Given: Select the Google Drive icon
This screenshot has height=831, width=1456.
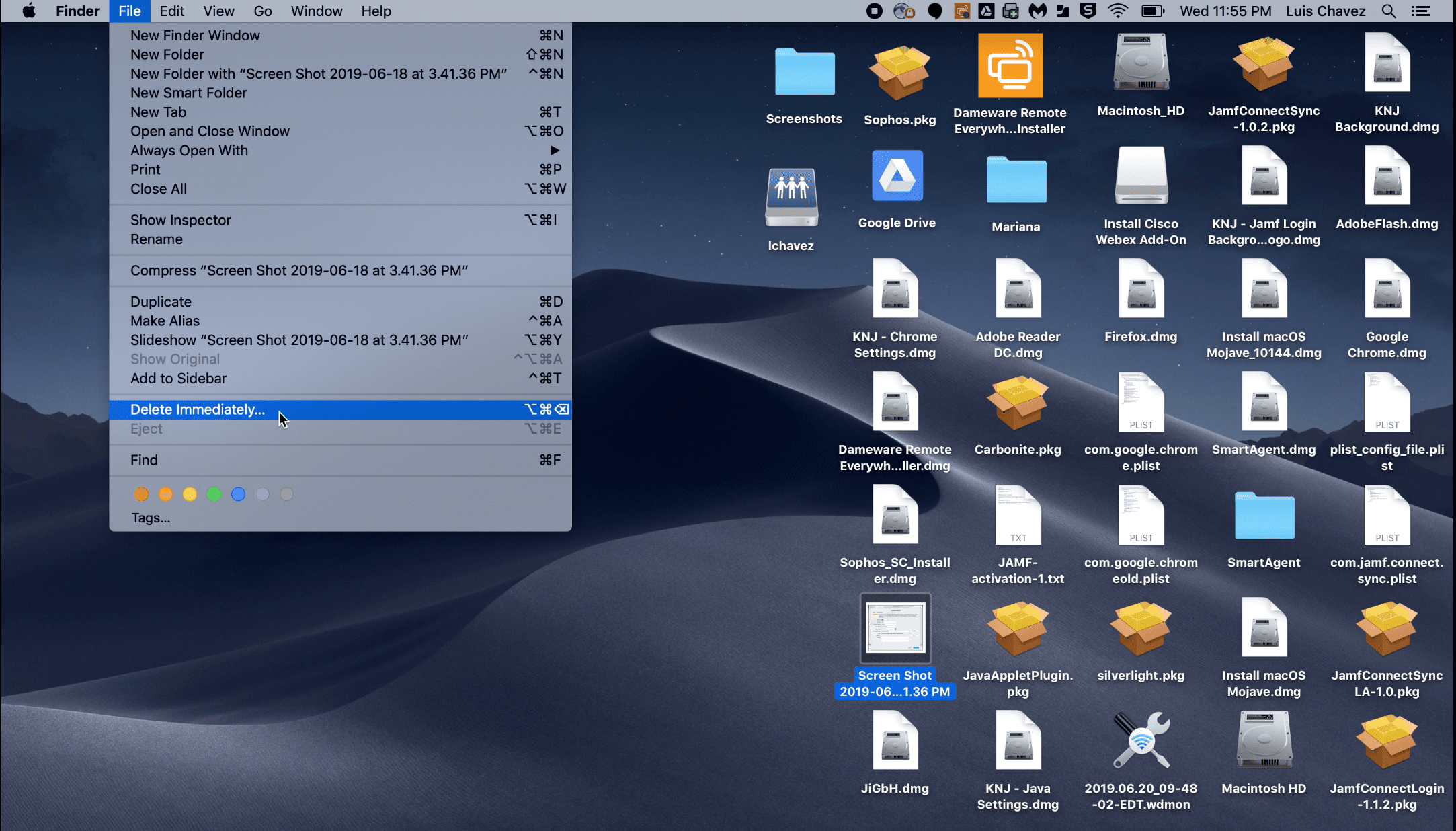Looking at the screenshot, I should click(897, 176).
